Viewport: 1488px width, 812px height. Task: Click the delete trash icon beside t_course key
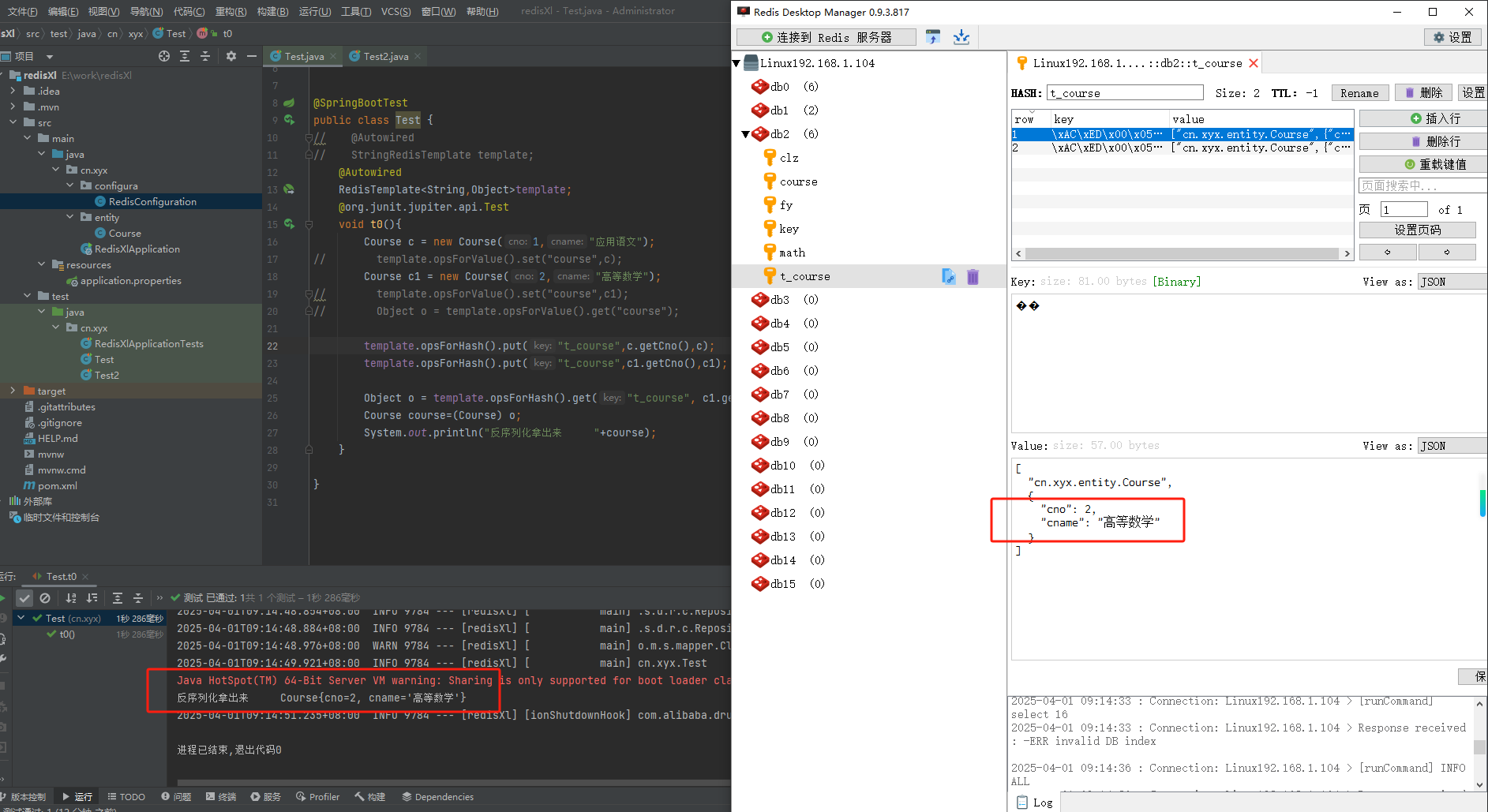pyautogui.click(x=972, y=276)
